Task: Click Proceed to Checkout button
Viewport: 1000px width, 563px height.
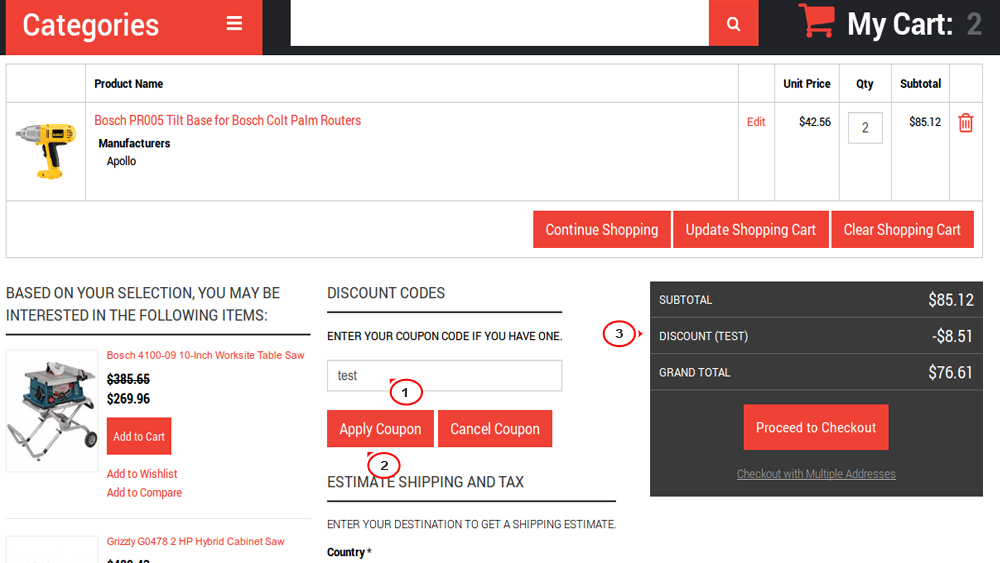Action: [x=816, y=427]
